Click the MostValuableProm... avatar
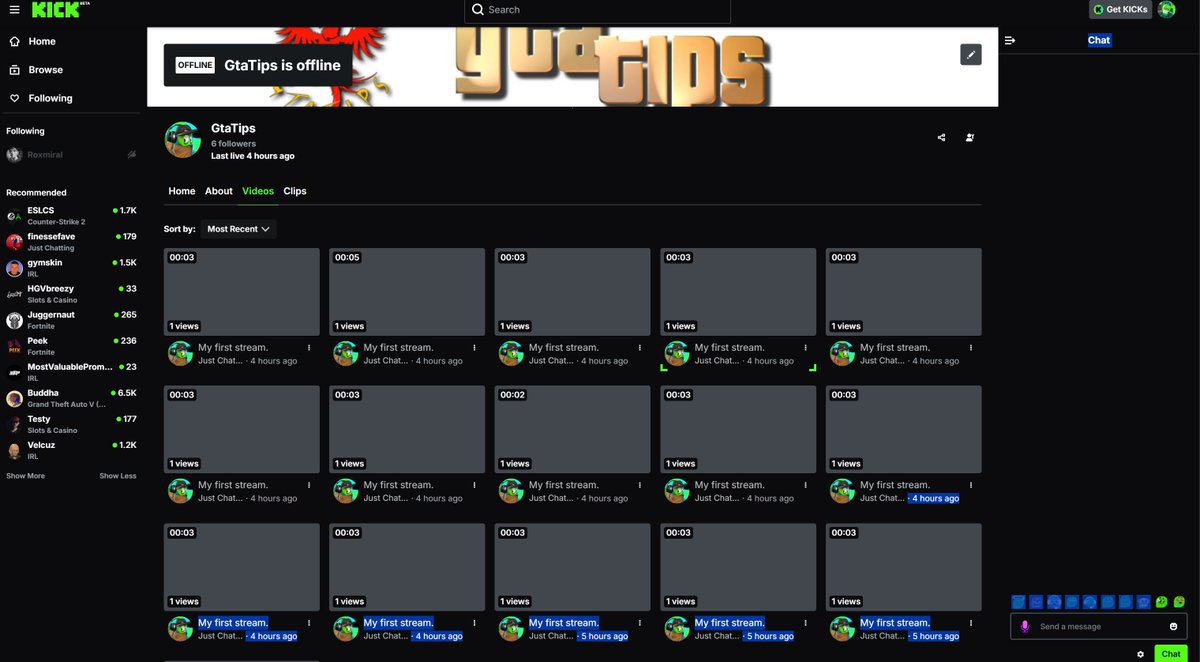Screen dimensions: 1200x662 [x=14, y=372]
